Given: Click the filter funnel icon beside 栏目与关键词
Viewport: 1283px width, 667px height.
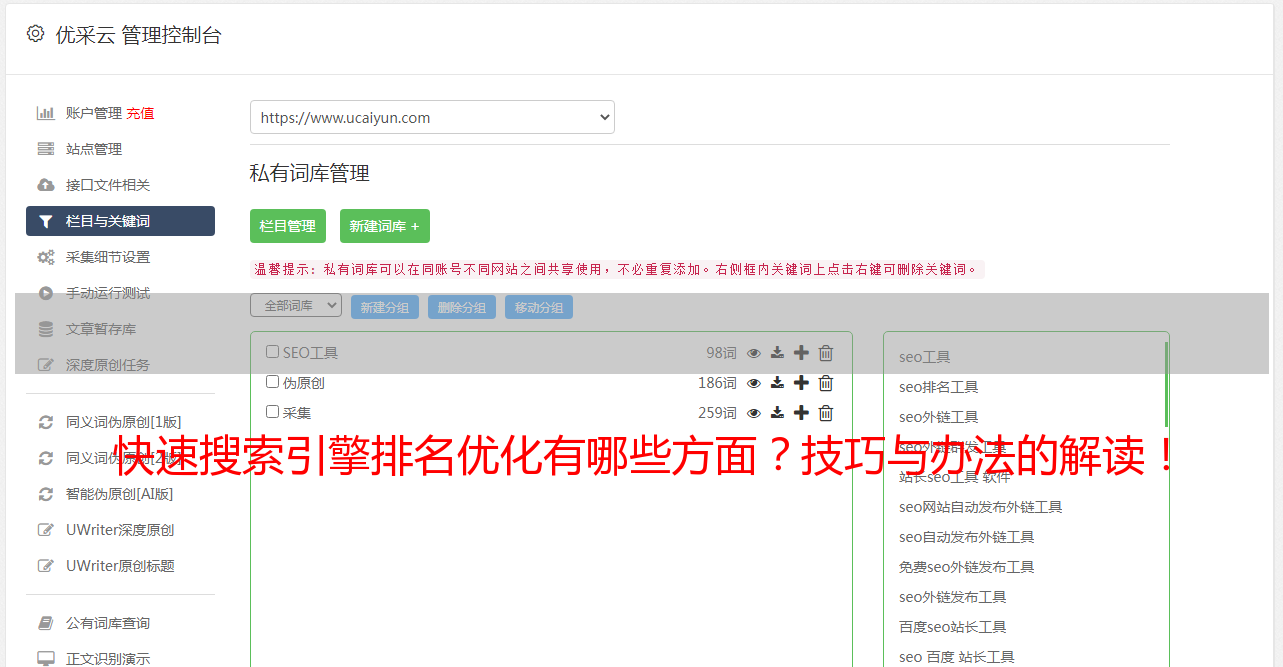Looking at the screenshot, I should (x=45, y=221).
